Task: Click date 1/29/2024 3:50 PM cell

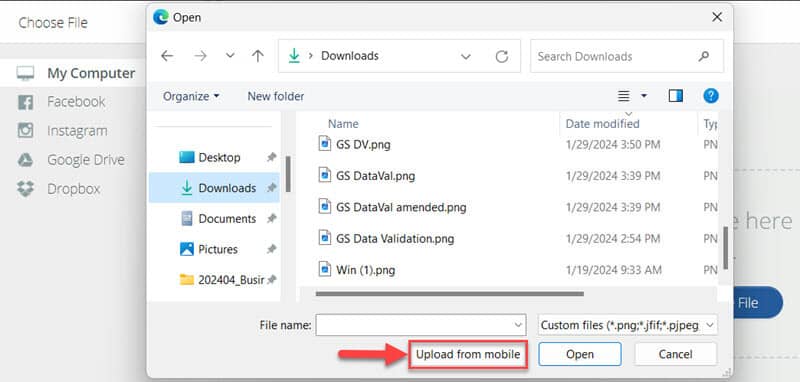Action: click(x=613, y=144)
